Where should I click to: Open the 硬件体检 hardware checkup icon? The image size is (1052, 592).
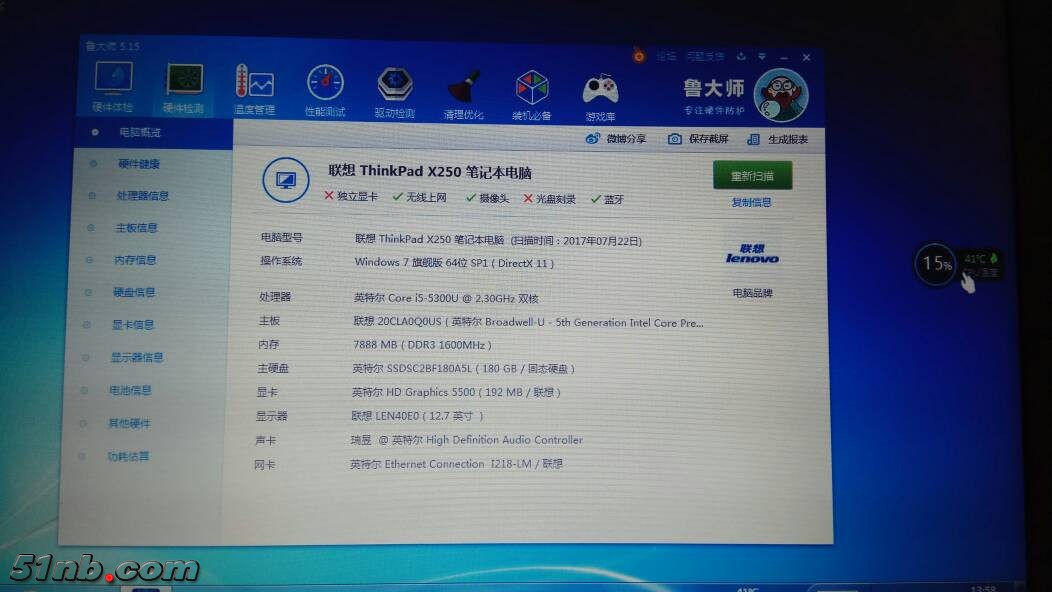(113, 87)
